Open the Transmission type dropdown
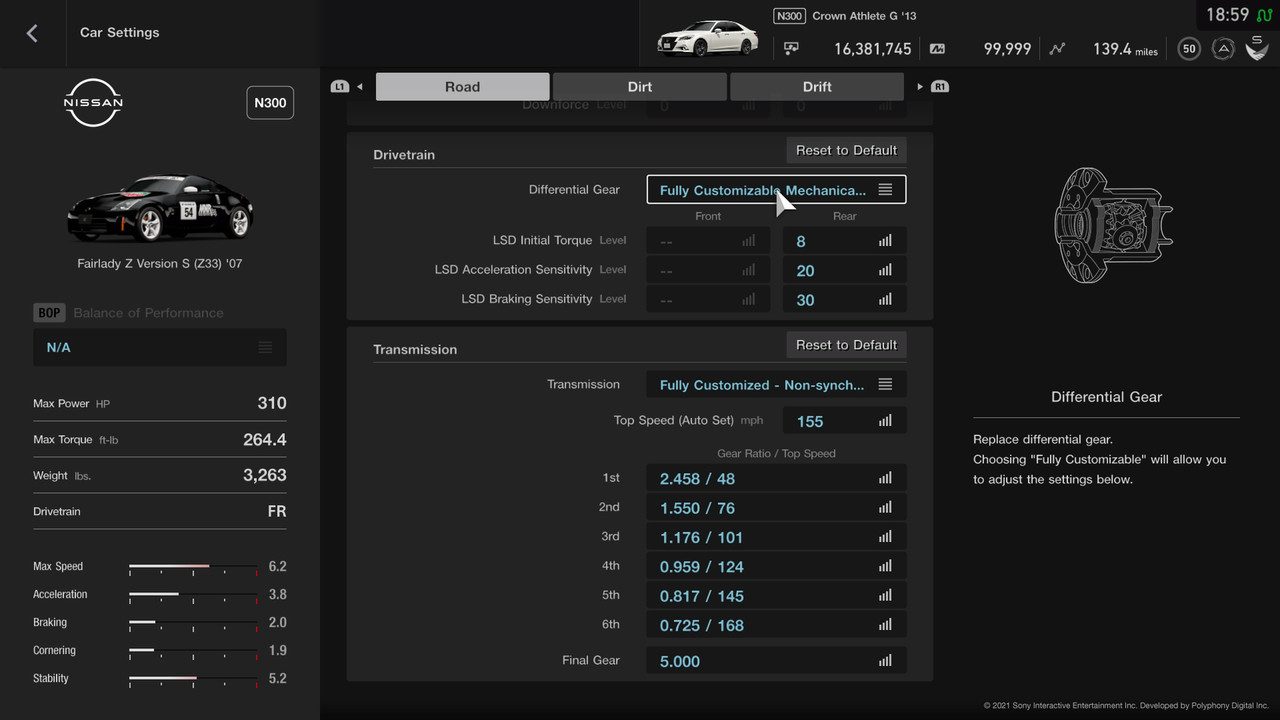Viewport: 1280px width, 720px height. 777,385
